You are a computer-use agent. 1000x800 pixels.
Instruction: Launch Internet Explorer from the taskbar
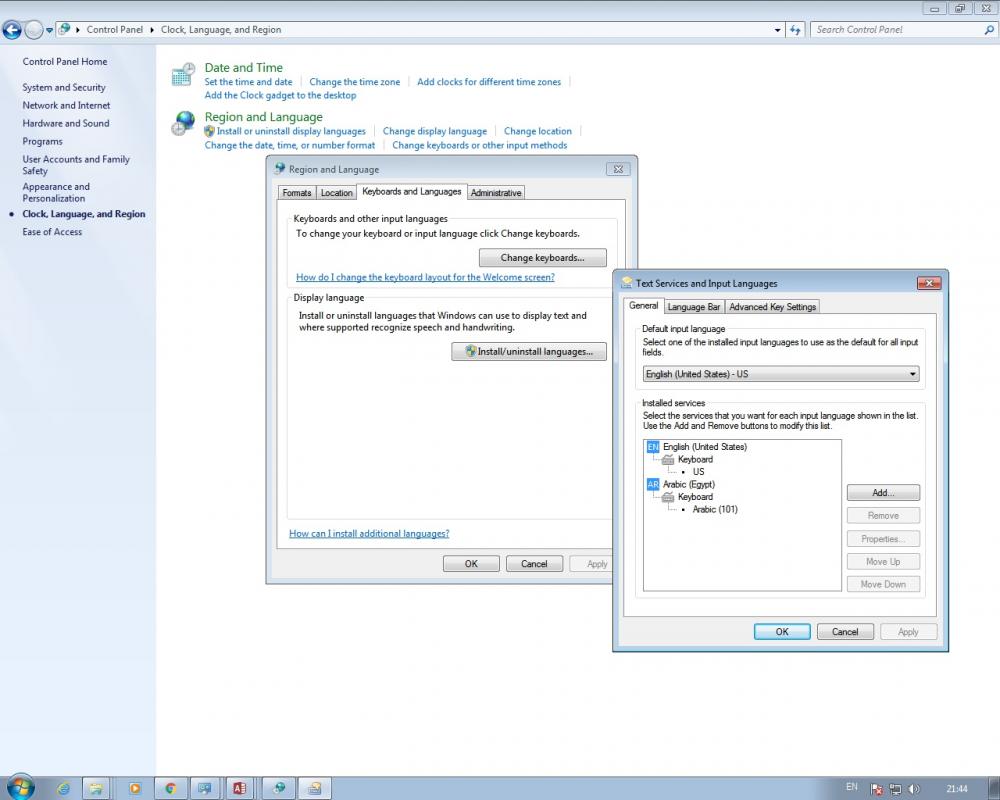(64, 789)
